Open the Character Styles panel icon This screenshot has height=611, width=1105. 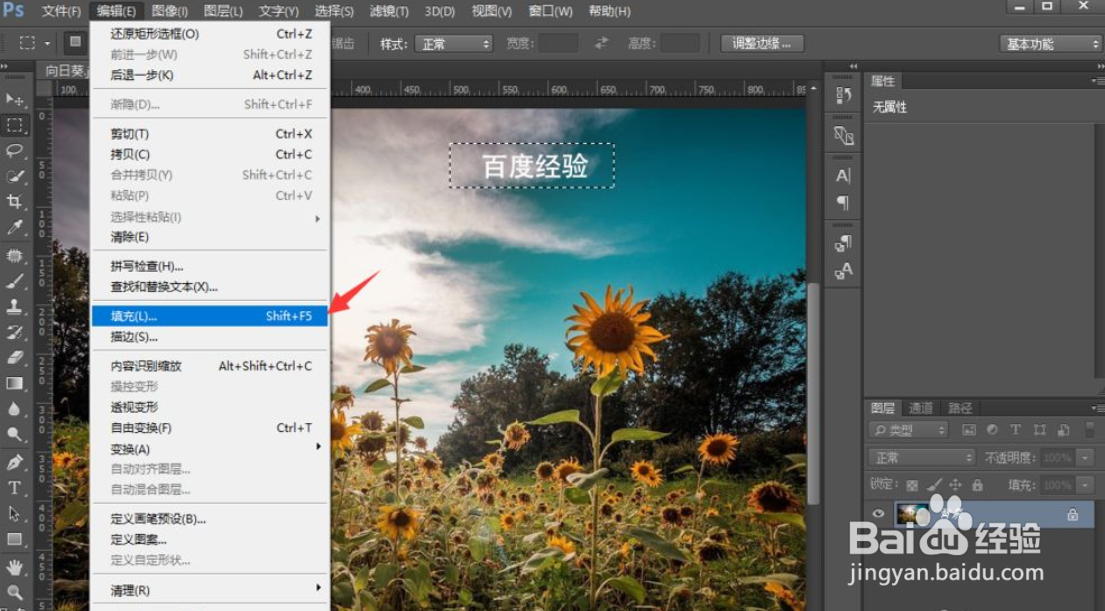pyautogui.click(x=843, y=271)
